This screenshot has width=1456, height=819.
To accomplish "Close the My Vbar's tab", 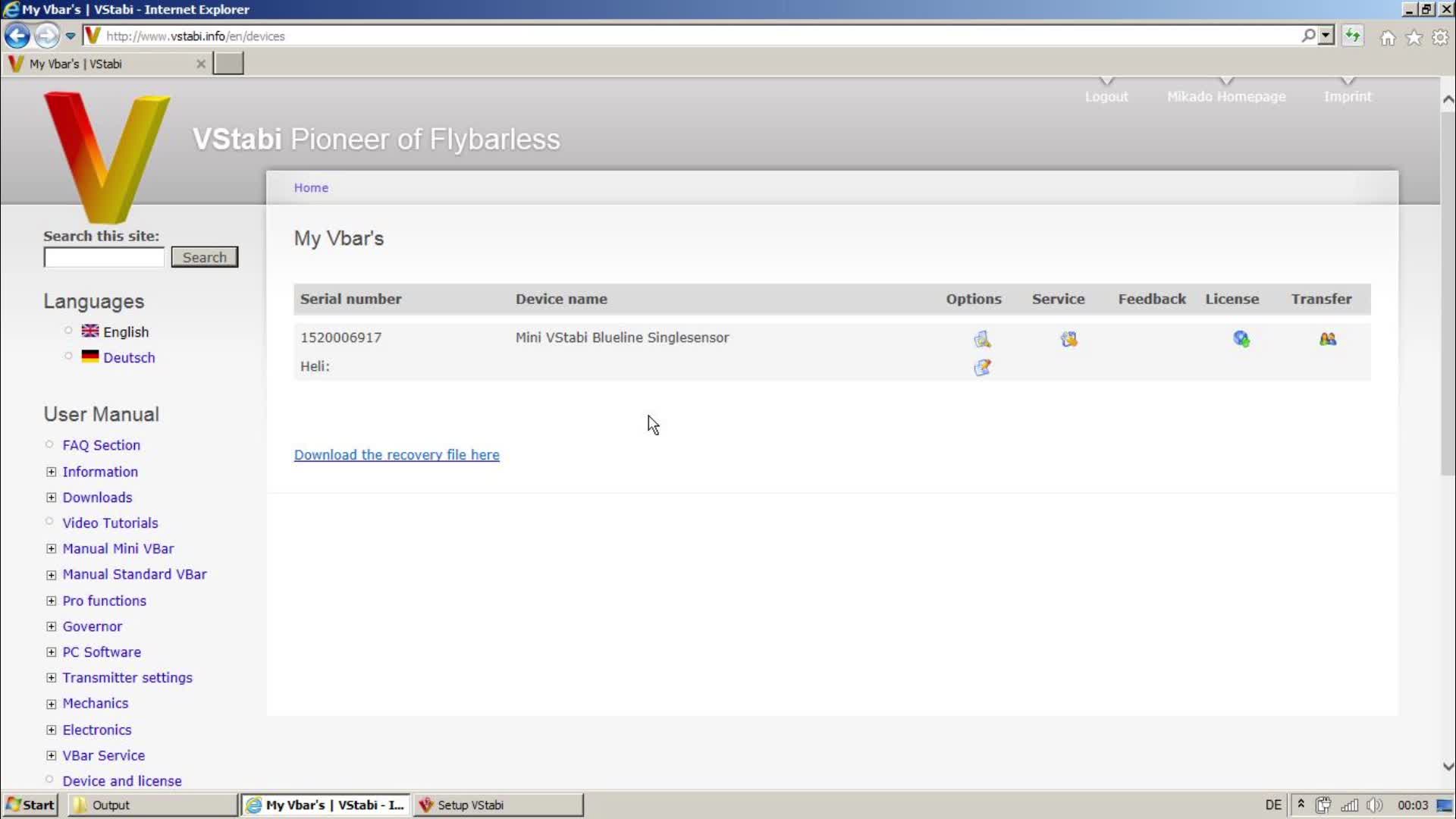I will (x=201, y=64).
